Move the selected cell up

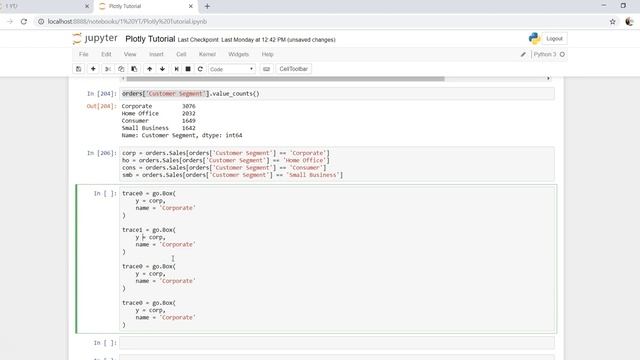click(x=149, y=69)
